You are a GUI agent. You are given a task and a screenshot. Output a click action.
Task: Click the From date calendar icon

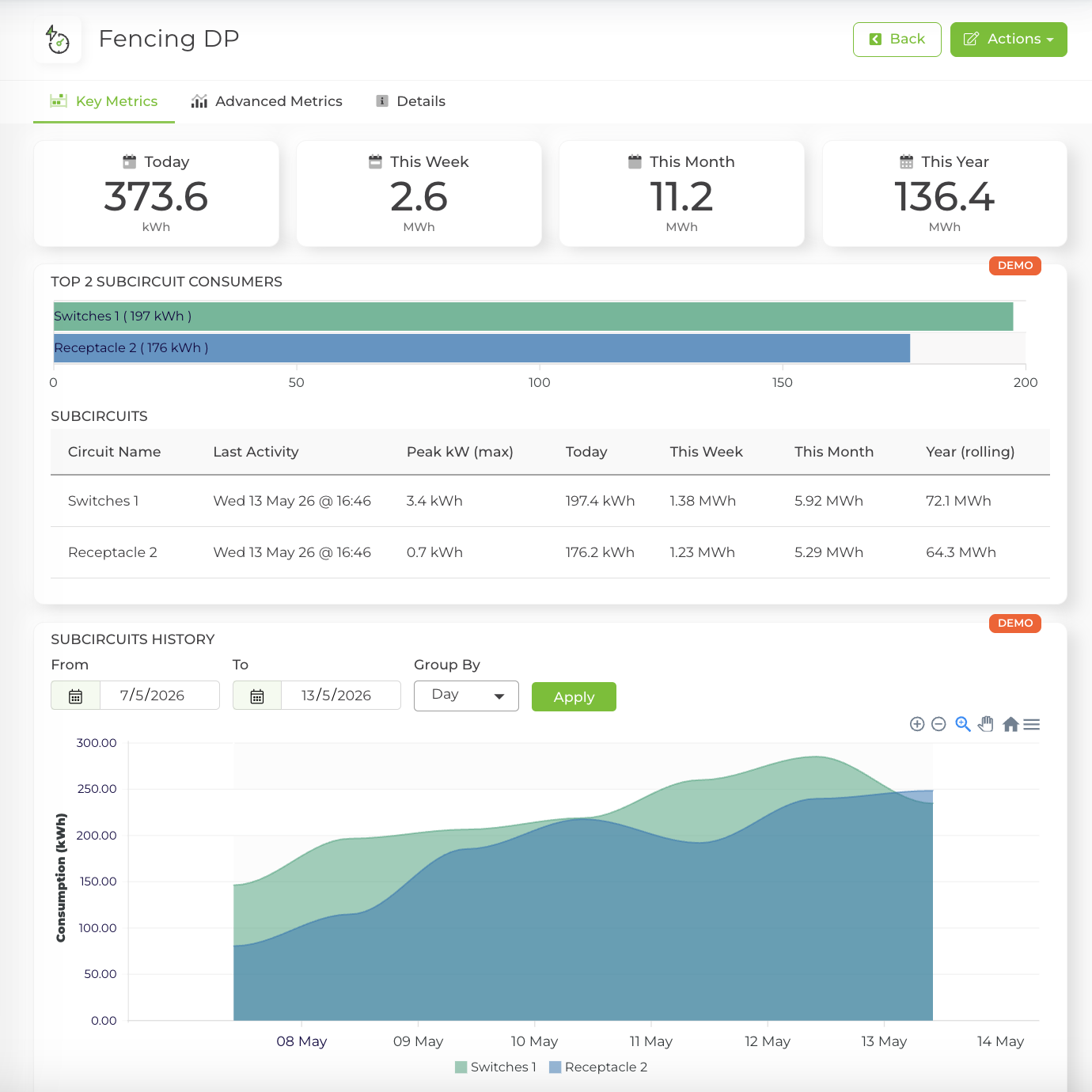76,696
